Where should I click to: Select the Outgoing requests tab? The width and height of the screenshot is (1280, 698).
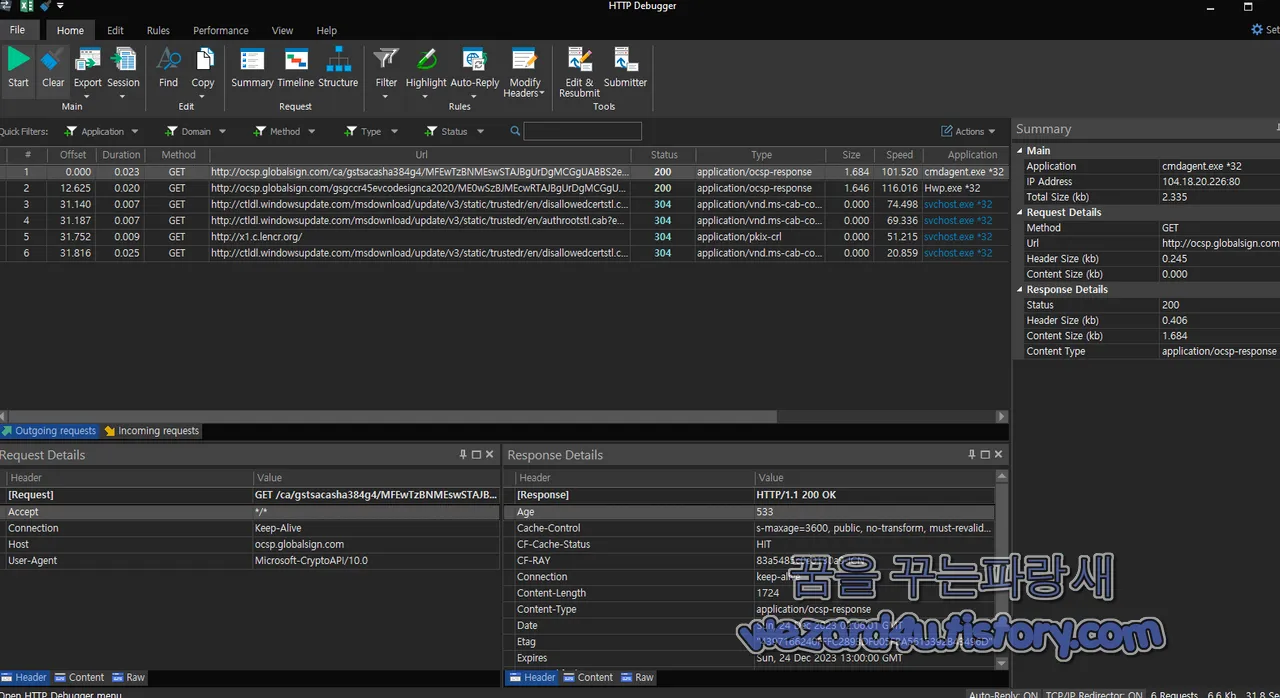click(x=48, y=431)
